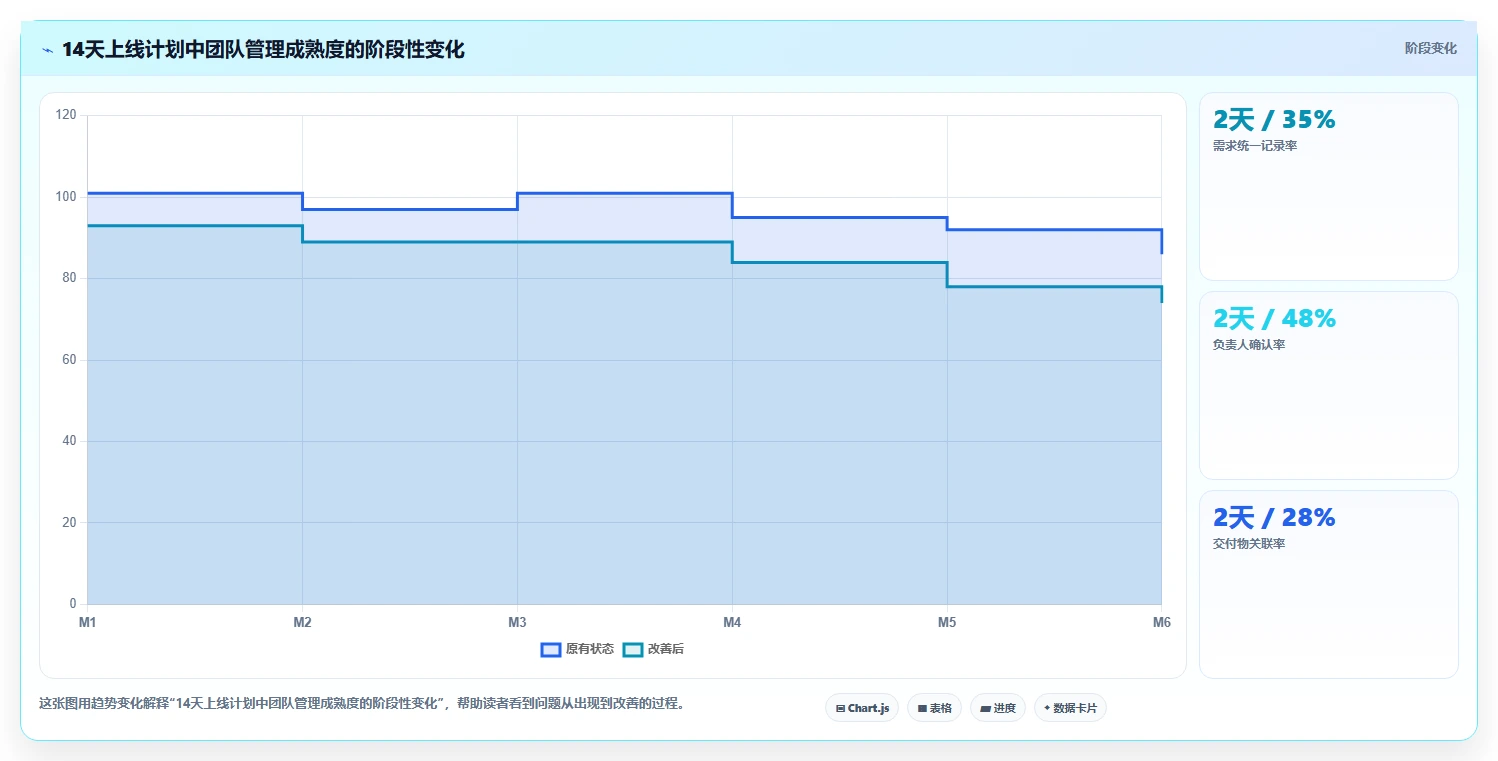Screen dimensions: 1498x761
Task: Toggle the 改善后 legend item
Action: [x=653, y=649]
